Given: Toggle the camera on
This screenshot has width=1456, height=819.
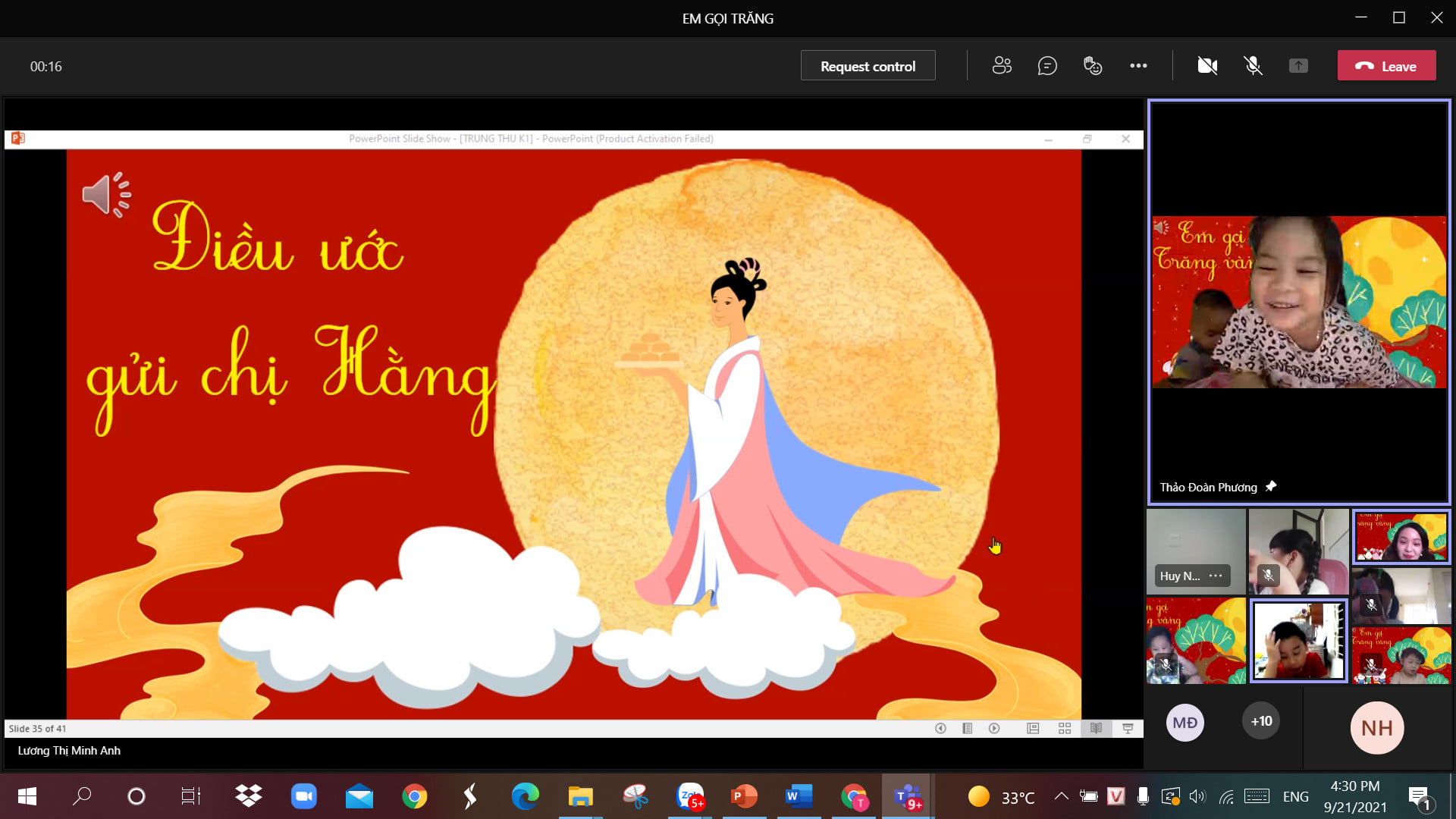Looking at the screenshot, I should point(1207,66).
